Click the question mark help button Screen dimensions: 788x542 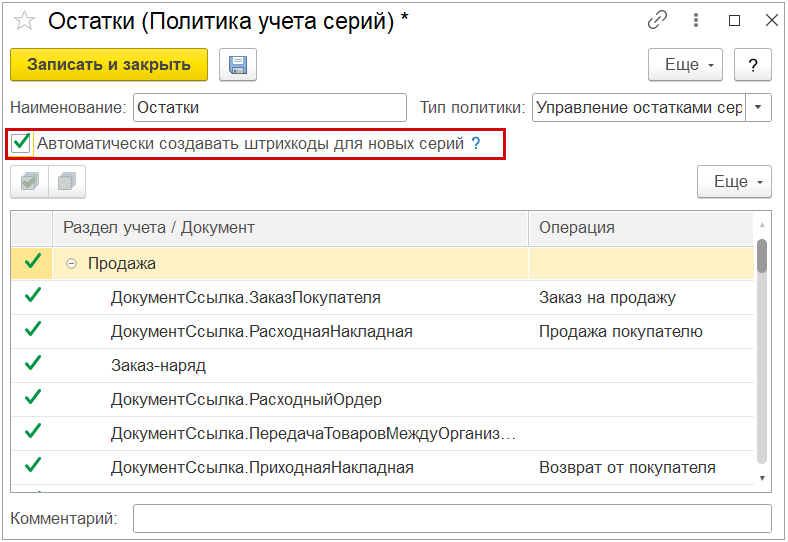click(x=752, y=65)
